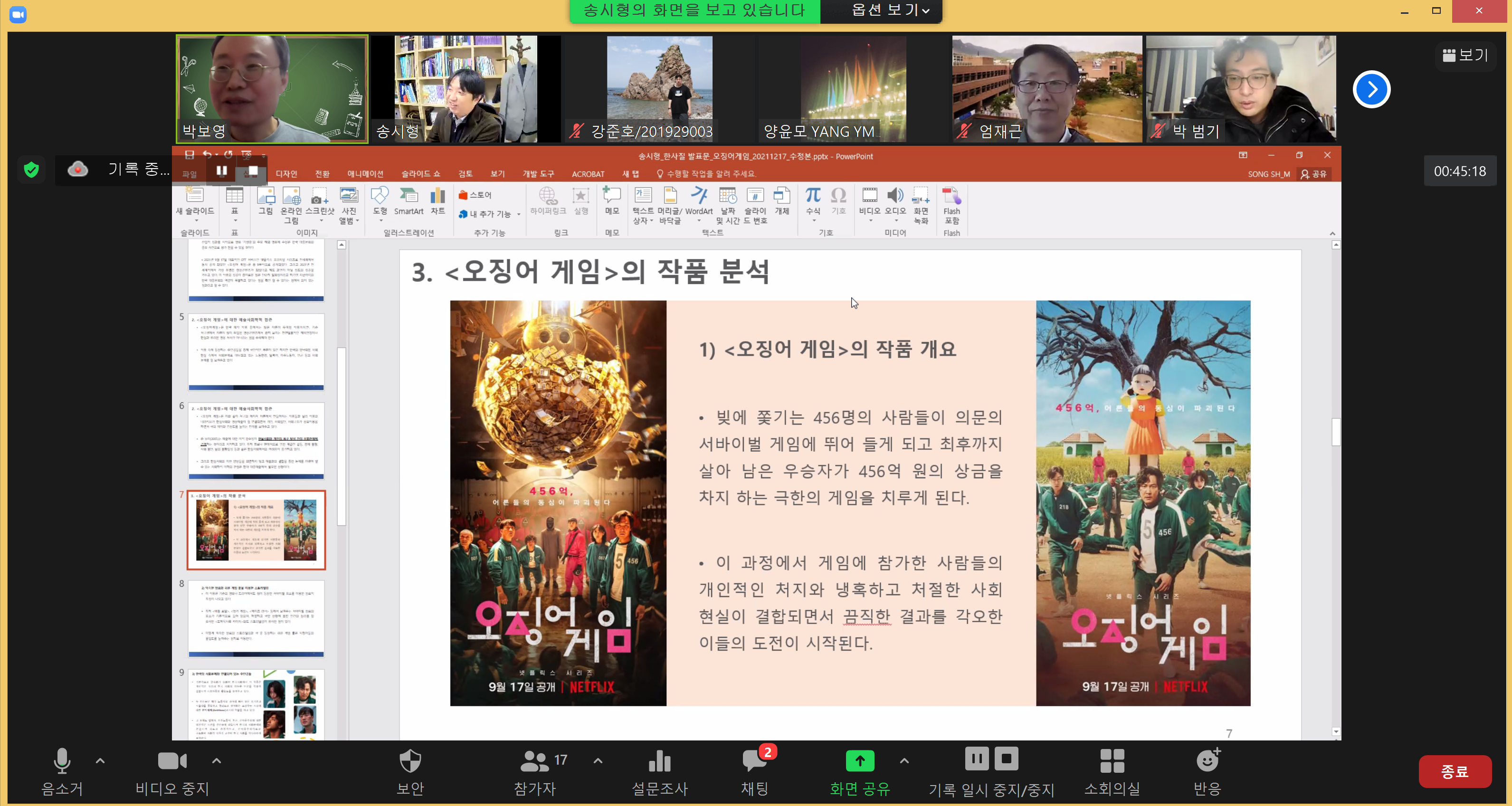This screenshot has width=1512, height=806.
Task: Click slide editor vertical scrollbar thumb
Action: click(1336, 431)
